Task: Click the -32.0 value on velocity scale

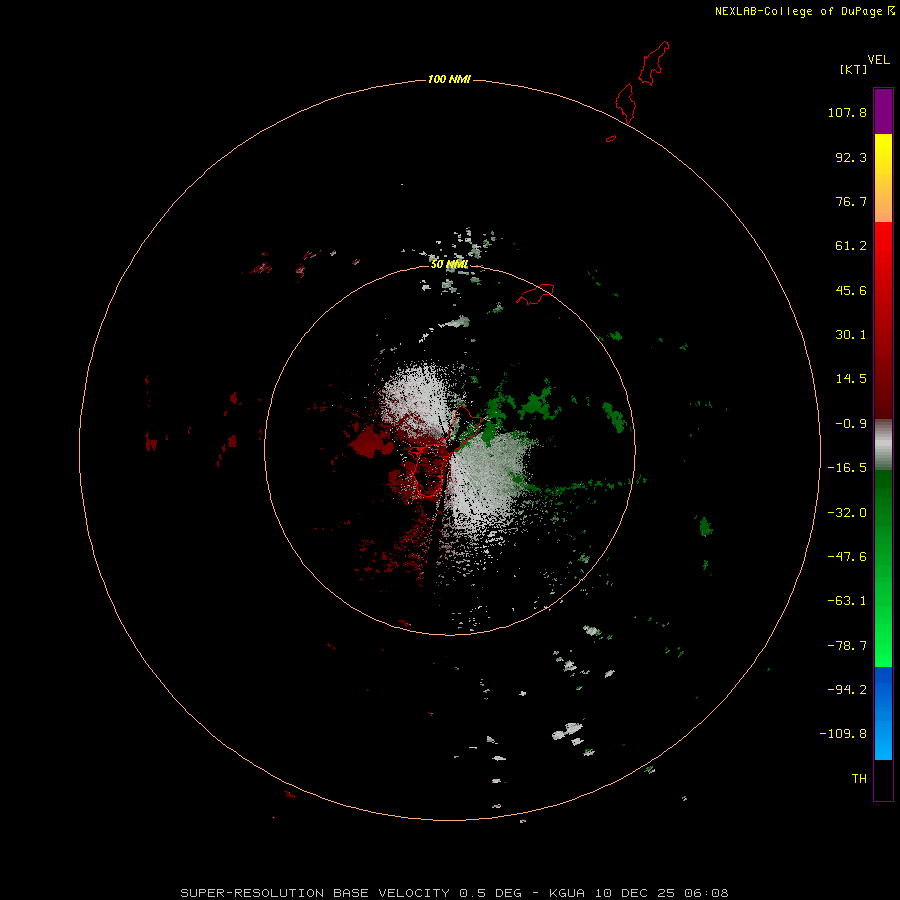Action: pyautogui.click(x=847, y=513)
